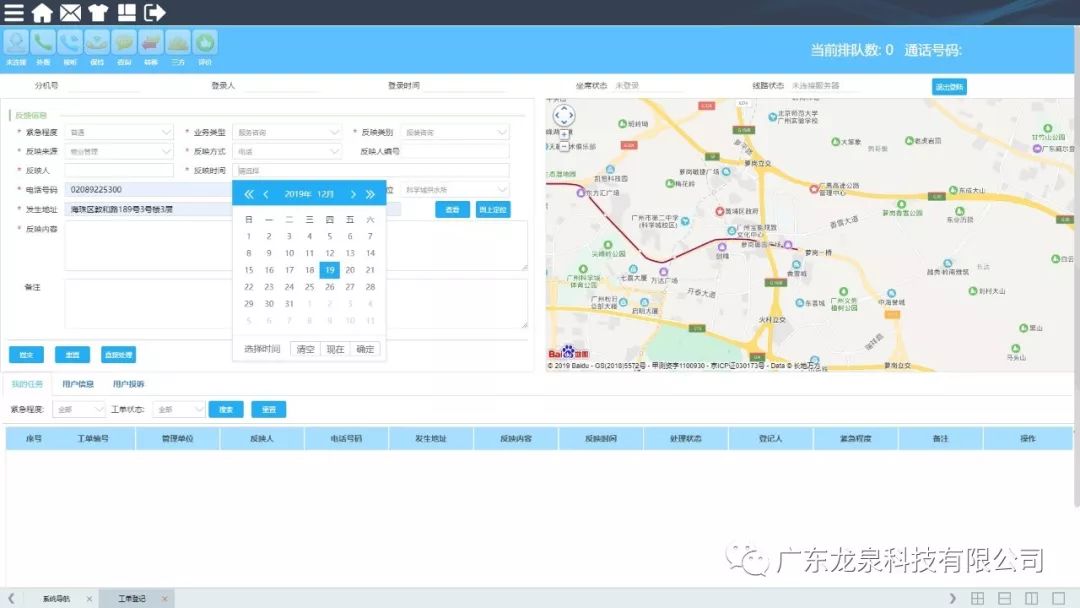Click the 三方 three-party call icon
The image size is (1080, 608).
(x=178, y=43)
